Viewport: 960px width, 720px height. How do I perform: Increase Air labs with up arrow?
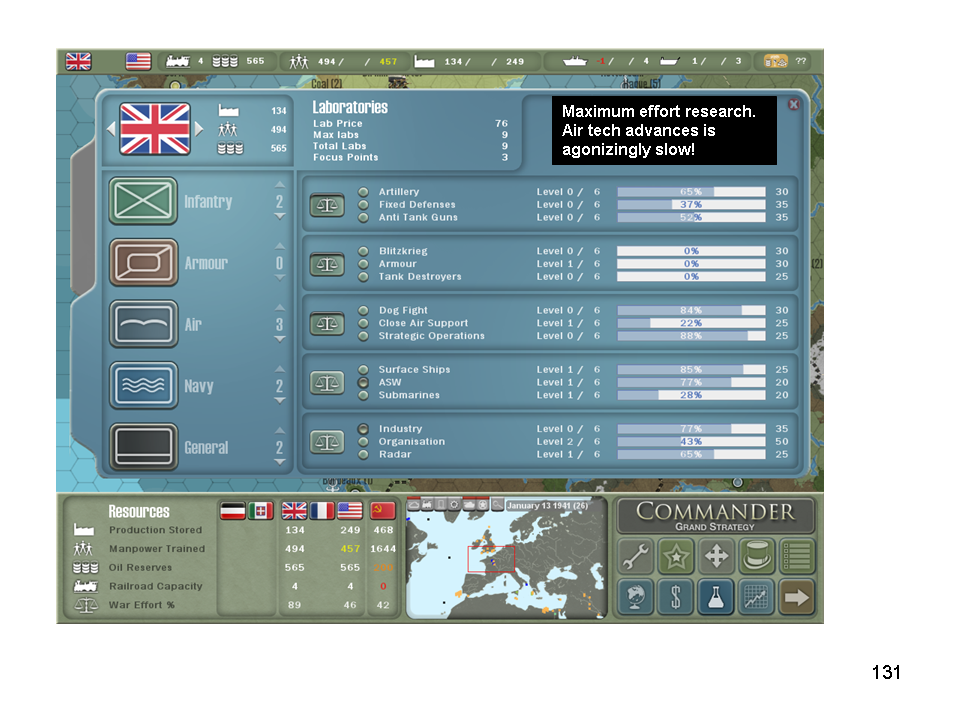(x=280, y=307)
